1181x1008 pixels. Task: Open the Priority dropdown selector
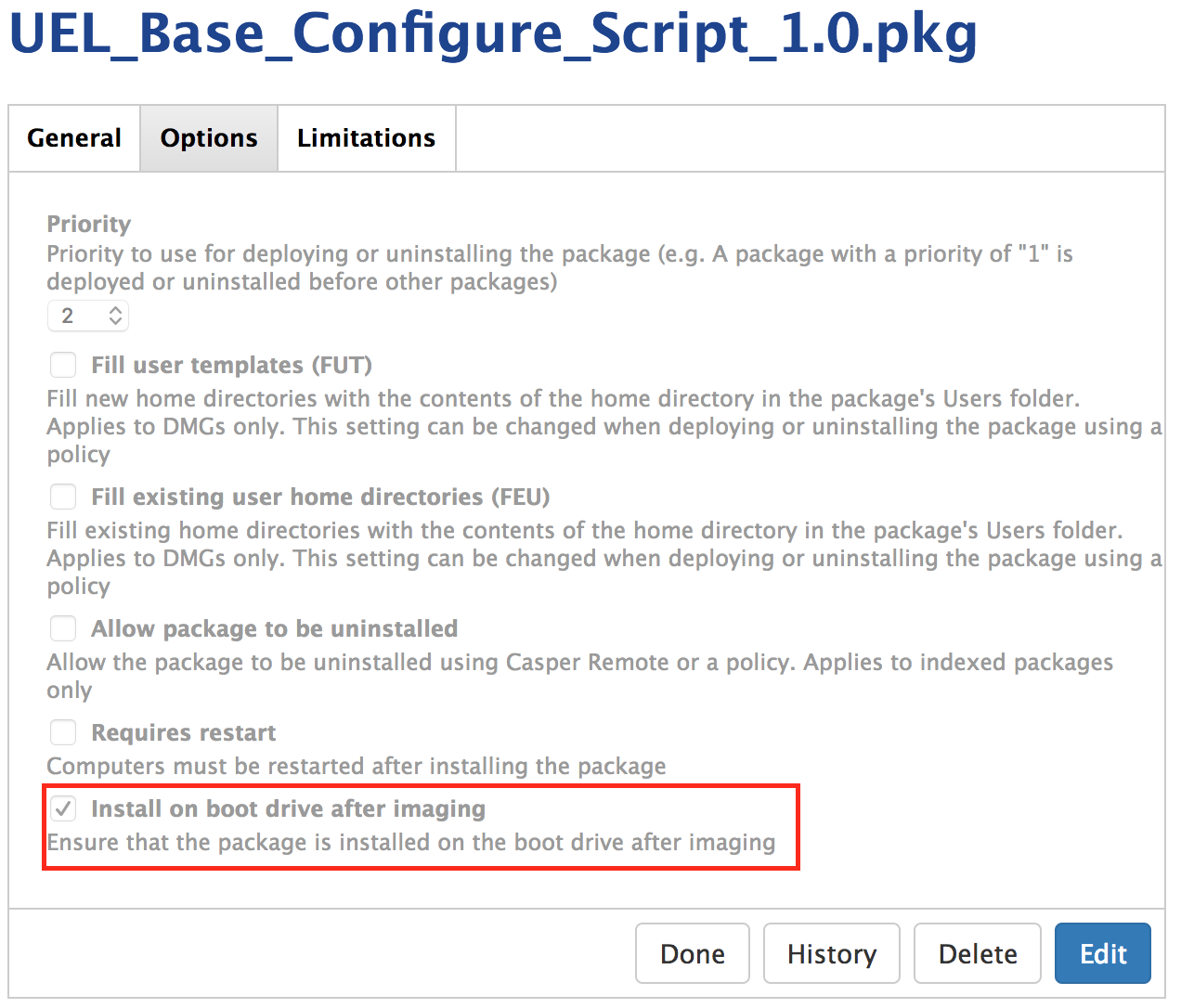tap(88, 316)
